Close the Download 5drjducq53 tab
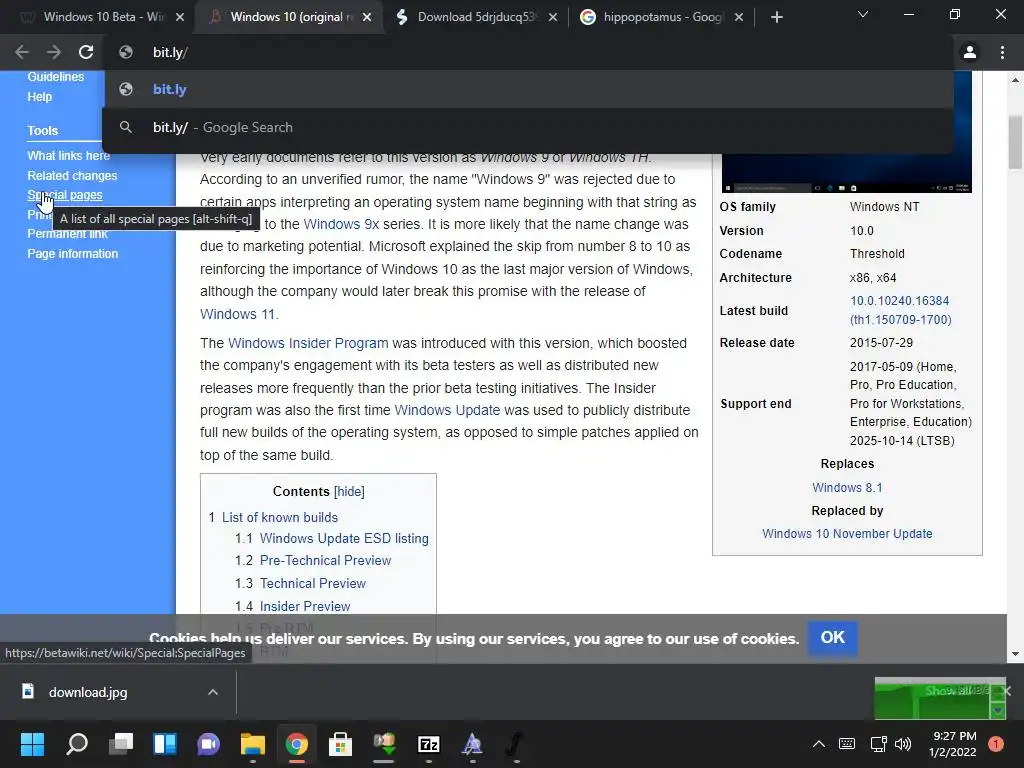This screenshot has width=1024, height=768. coord(552,18)
